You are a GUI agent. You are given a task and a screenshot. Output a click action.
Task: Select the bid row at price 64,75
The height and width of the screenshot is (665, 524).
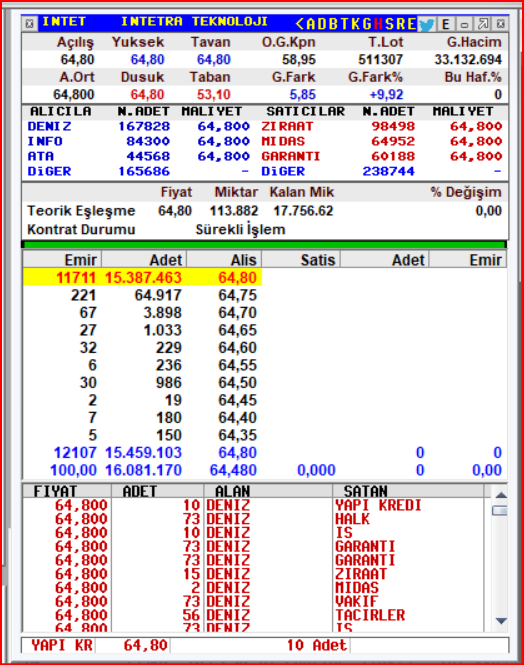coord(142,295)
